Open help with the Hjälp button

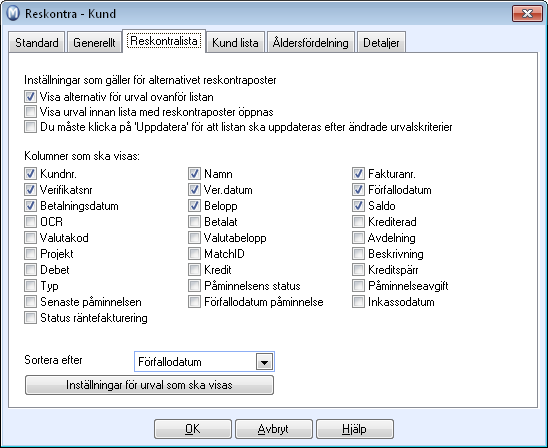click(355, 429)
